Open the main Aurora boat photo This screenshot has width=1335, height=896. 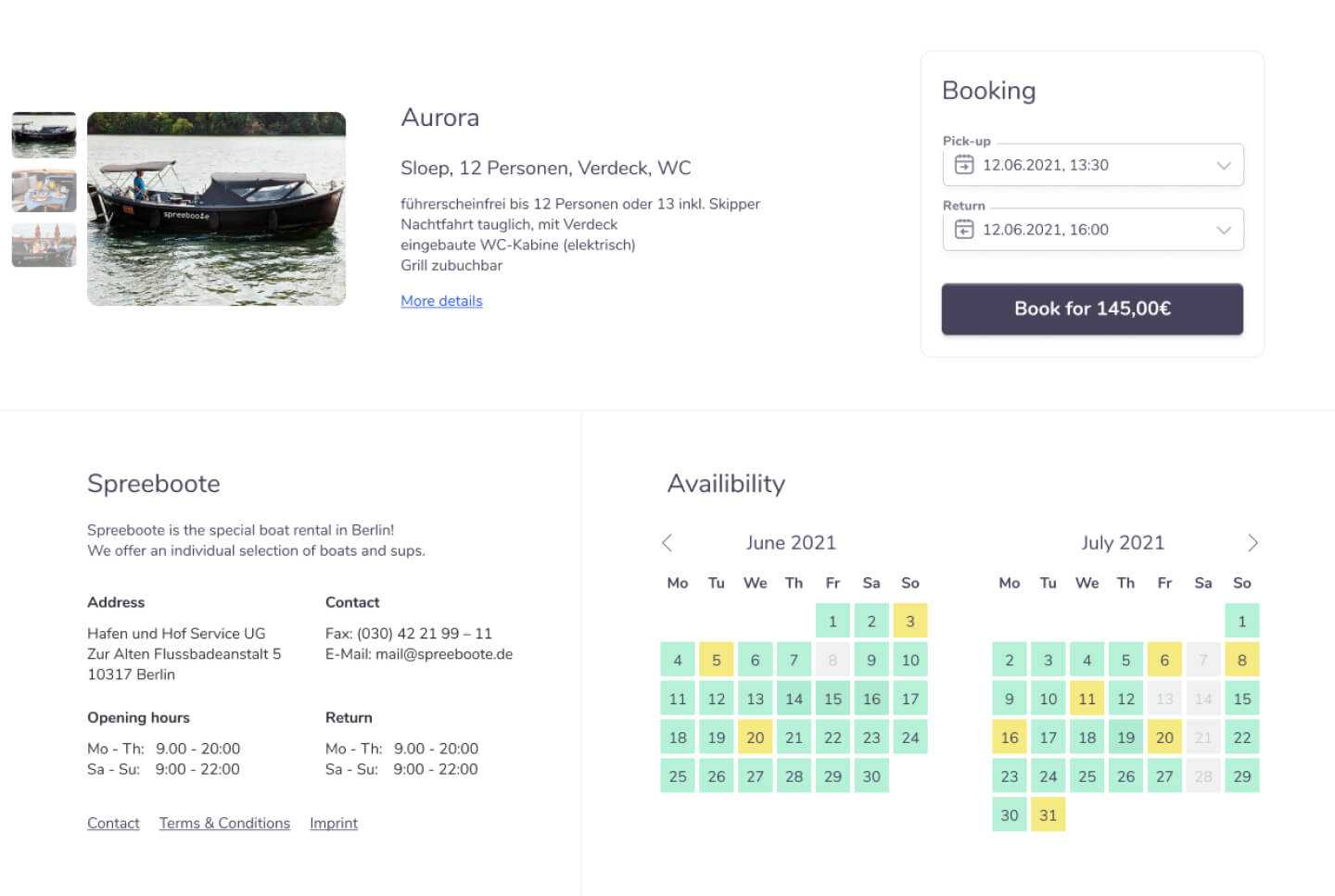[x=216, y=208]
